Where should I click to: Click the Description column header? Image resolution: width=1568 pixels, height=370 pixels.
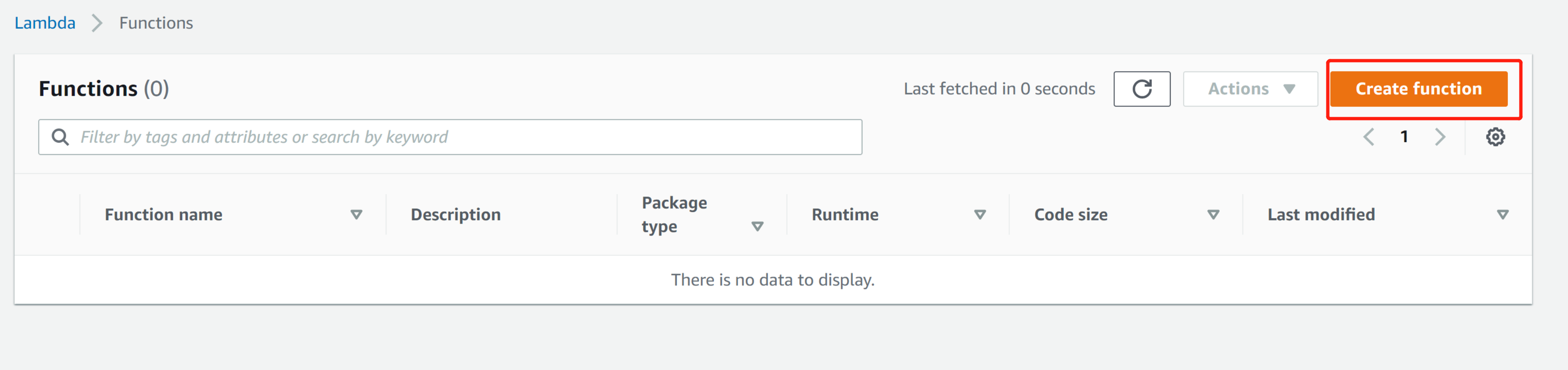point(455,215)
